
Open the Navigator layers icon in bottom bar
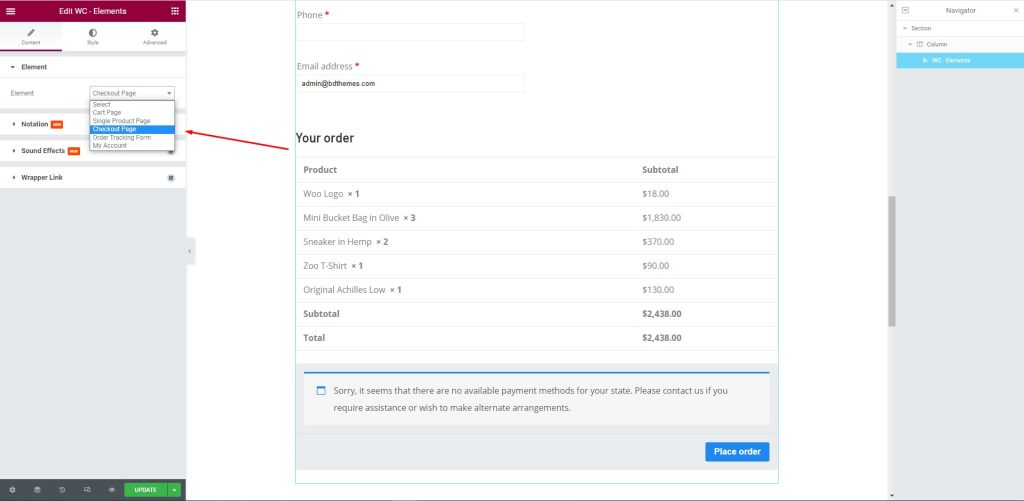click(x=37, y=490)
